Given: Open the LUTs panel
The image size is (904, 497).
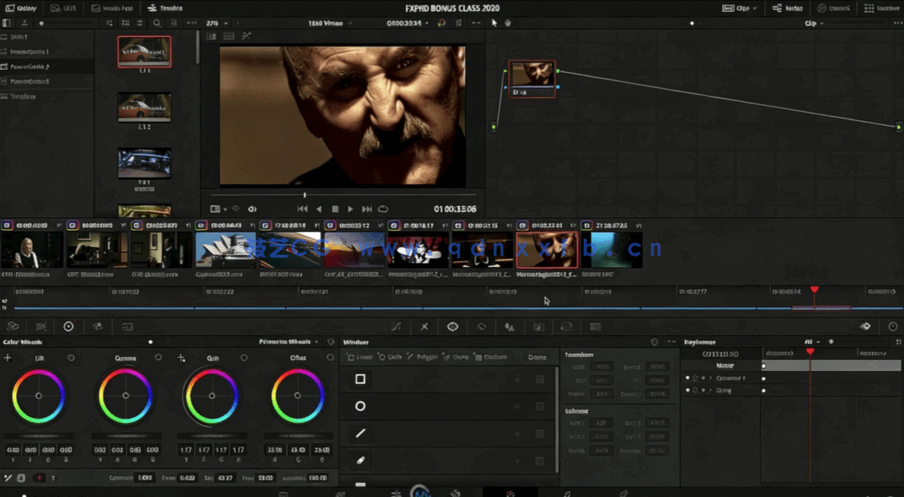Looking at the screenshot, I should tap(63, 8).
